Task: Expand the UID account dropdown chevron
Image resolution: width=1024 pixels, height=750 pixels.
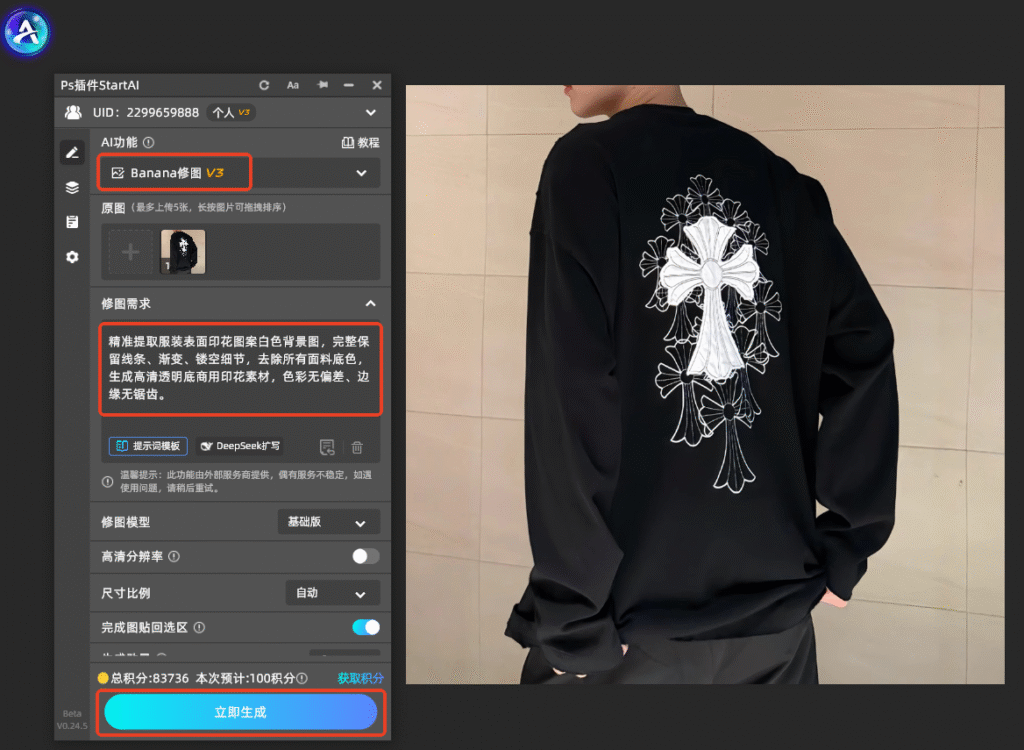Action: click(371, 112)
